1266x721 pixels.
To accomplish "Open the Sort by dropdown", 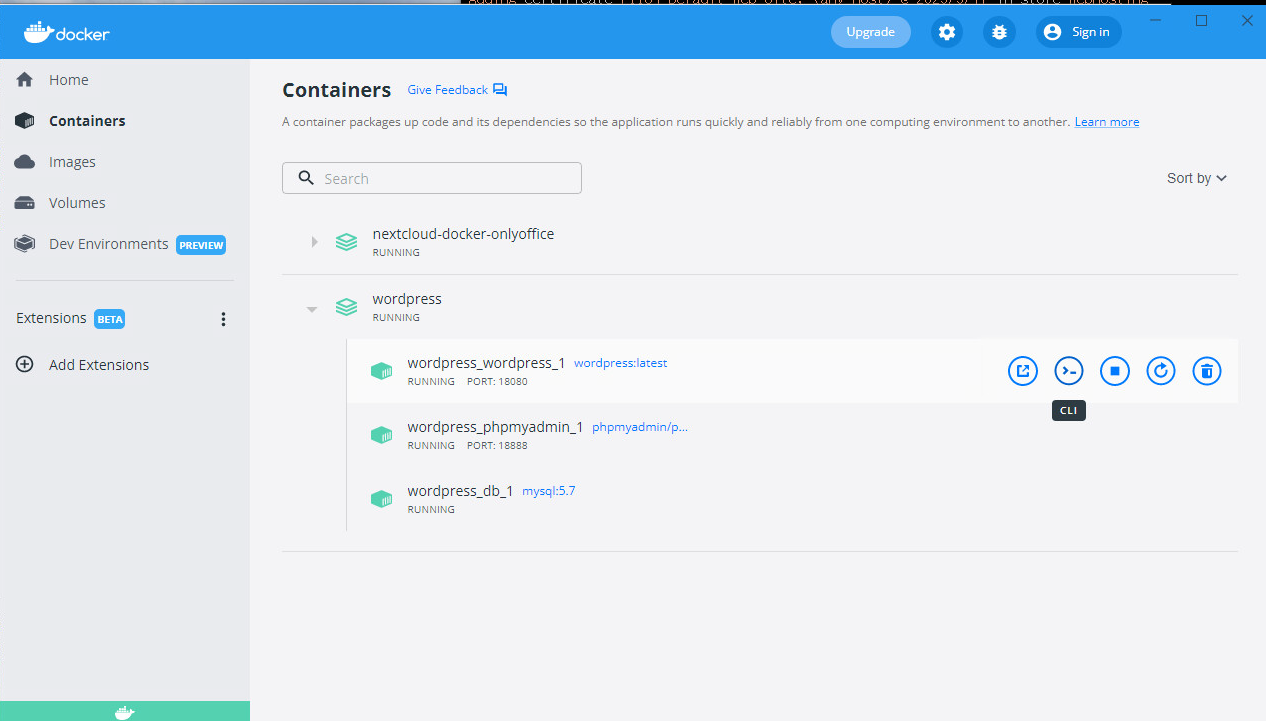I will point(1197,178).
